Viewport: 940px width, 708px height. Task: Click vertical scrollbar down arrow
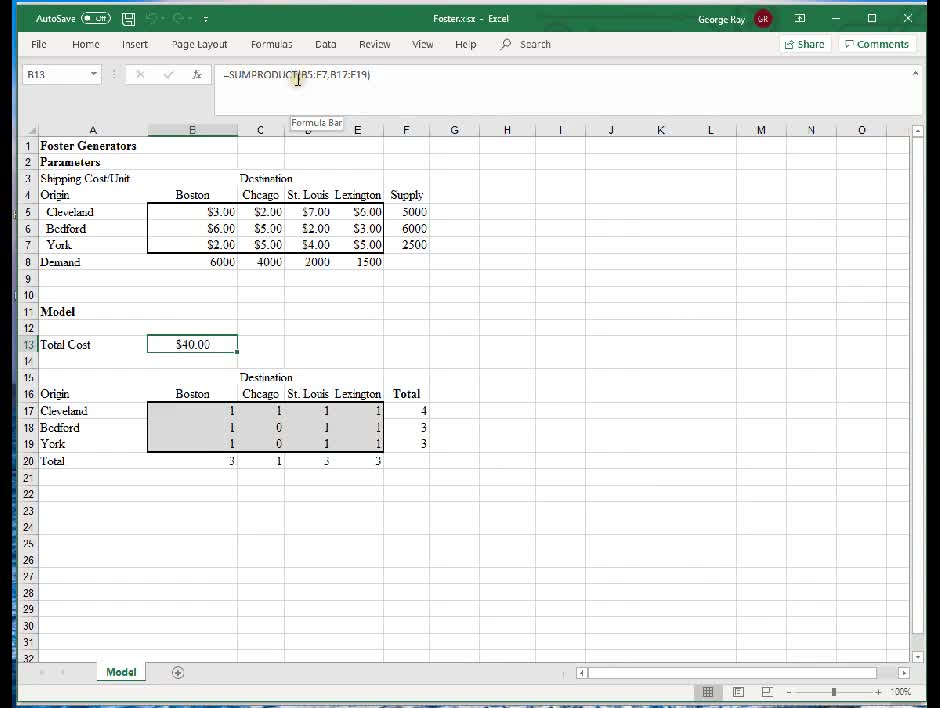pyautogui.click(x=917, y=657)
